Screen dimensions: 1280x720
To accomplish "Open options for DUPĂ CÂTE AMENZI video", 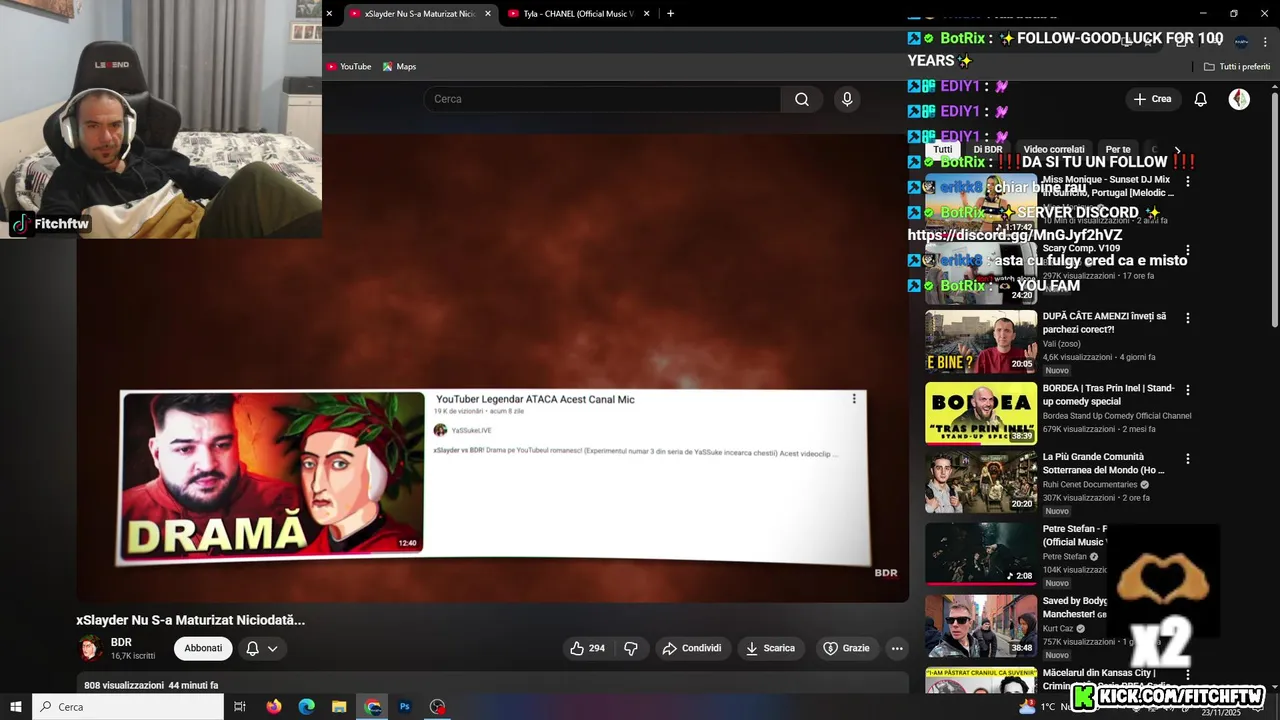I will pyautogui.click(x=1188, y=318).
